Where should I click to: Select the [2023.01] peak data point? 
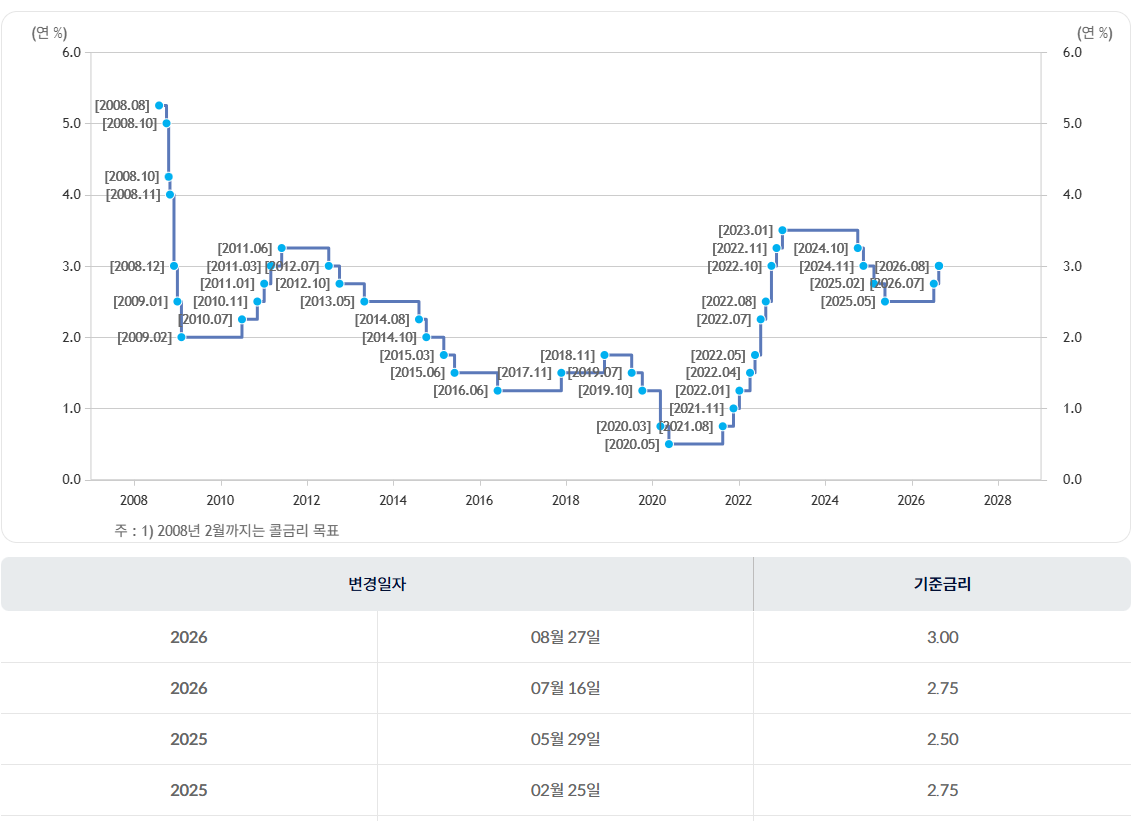782,230
